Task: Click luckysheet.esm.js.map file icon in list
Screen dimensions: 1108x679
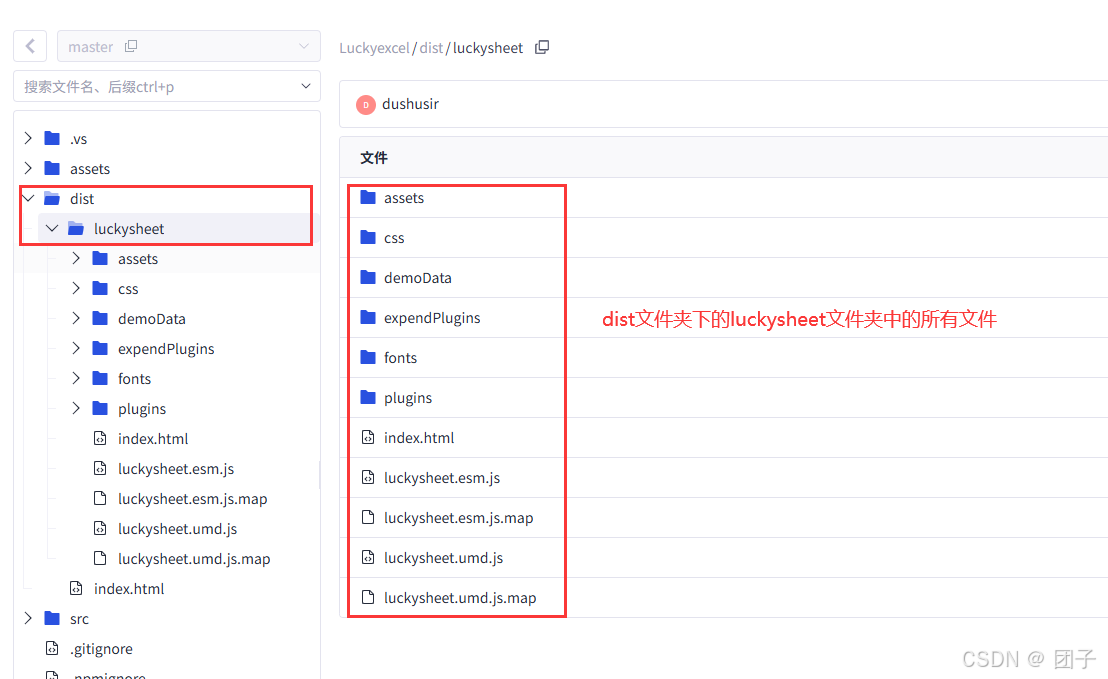Action: click(367, 517)
